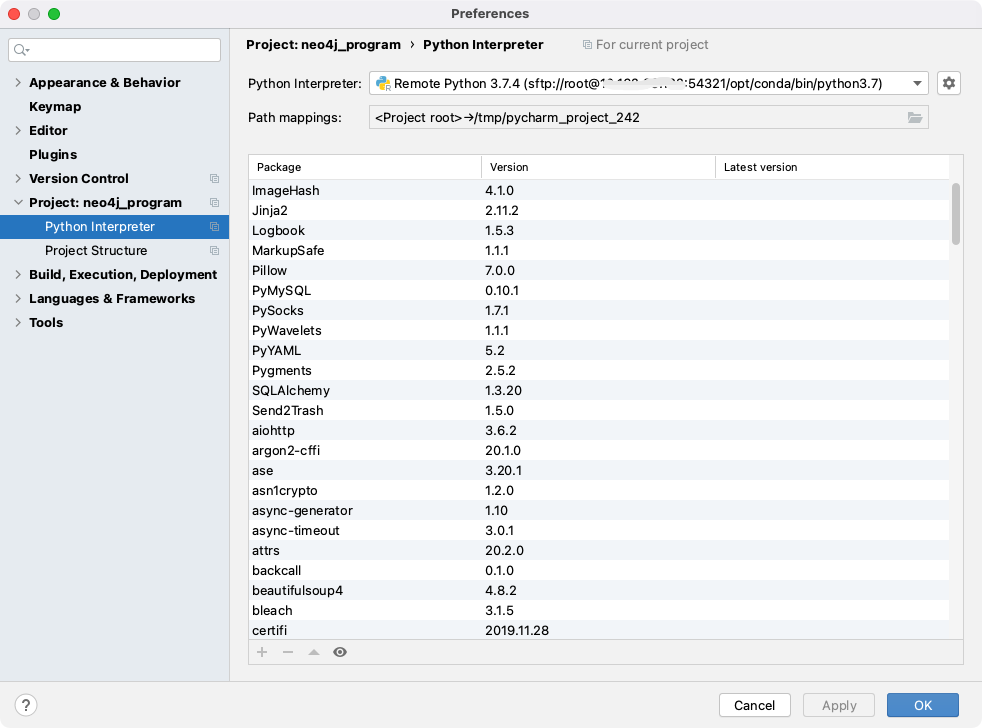
Task: Select the attrs package row
Action: (599, 551)
